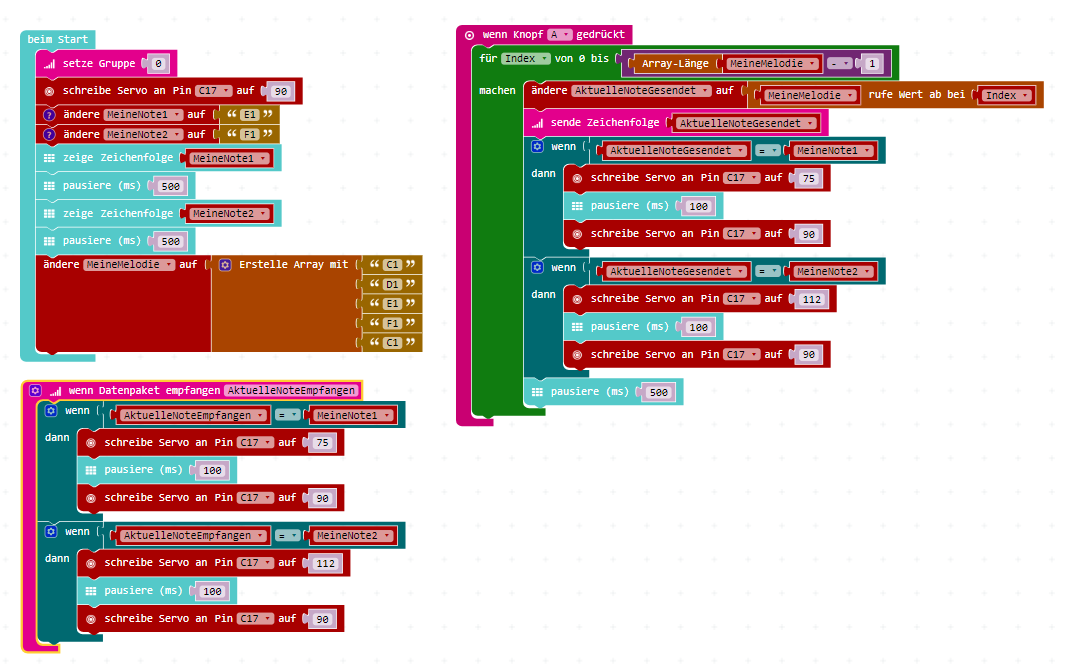Click the servo angle field showing 112 under Knopf A
This screenshot has height=667, width=1071.
tap(811, 299)
